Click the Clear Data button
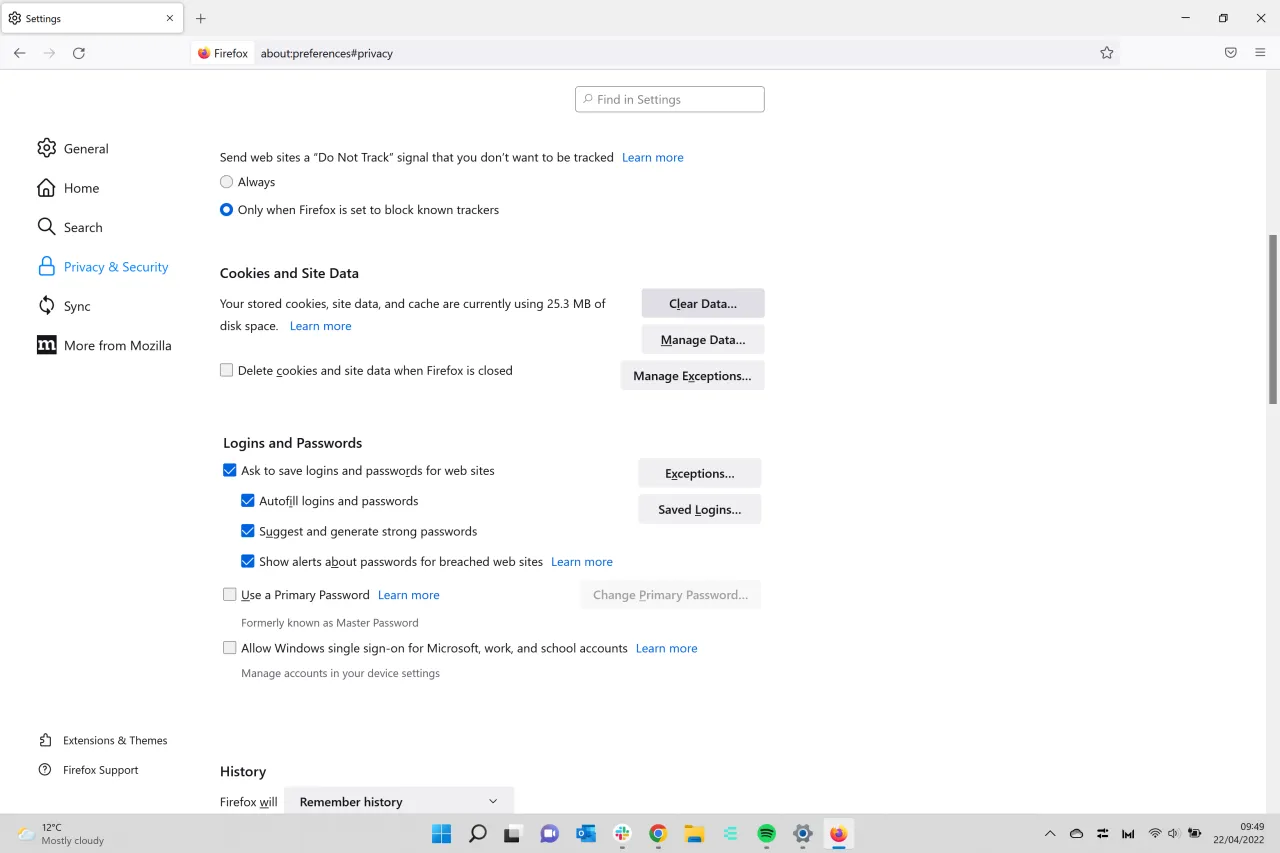The image size is (1280, 853). (703, 303)
